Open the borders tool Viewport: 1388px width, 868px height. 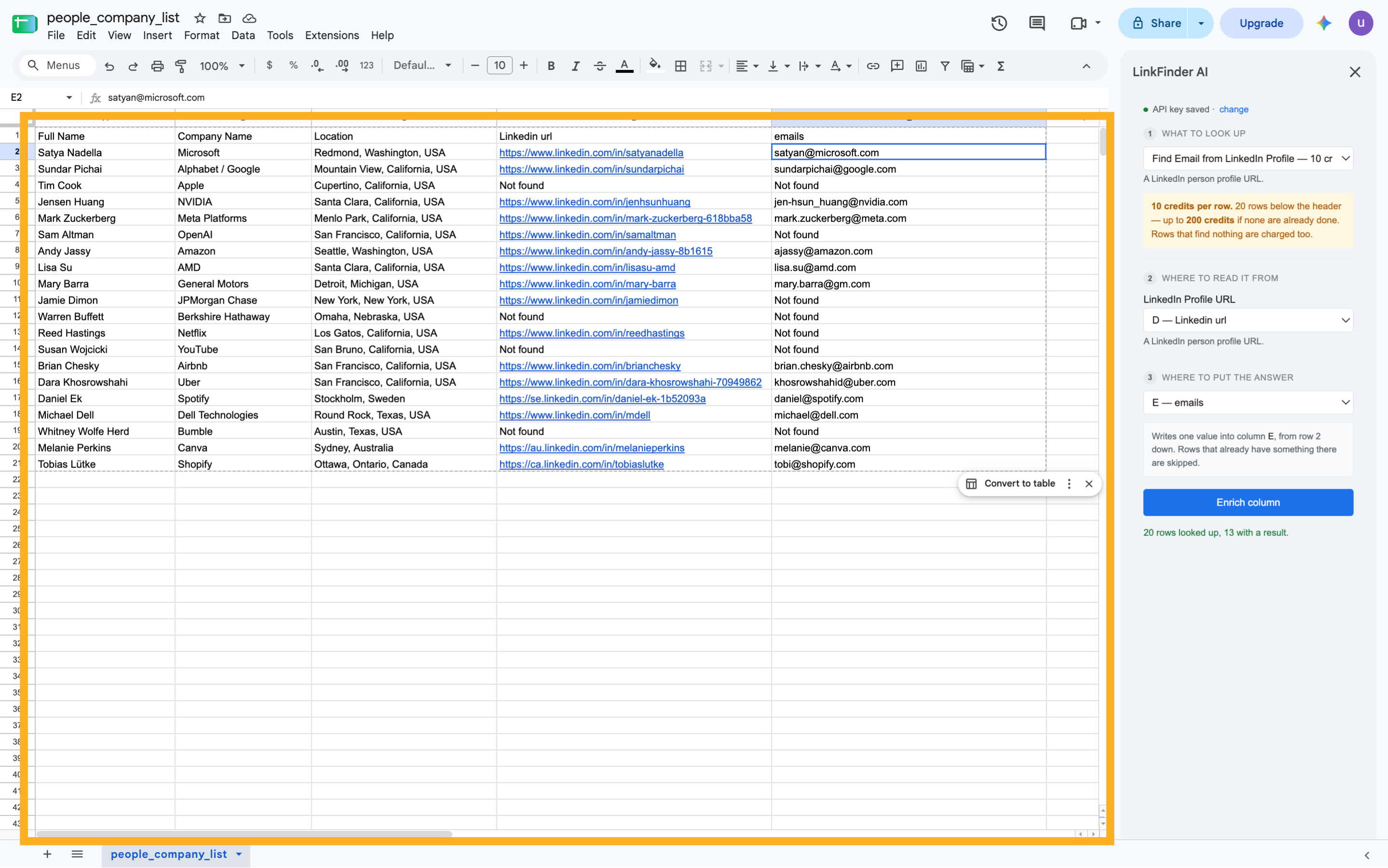click(680, 66)
